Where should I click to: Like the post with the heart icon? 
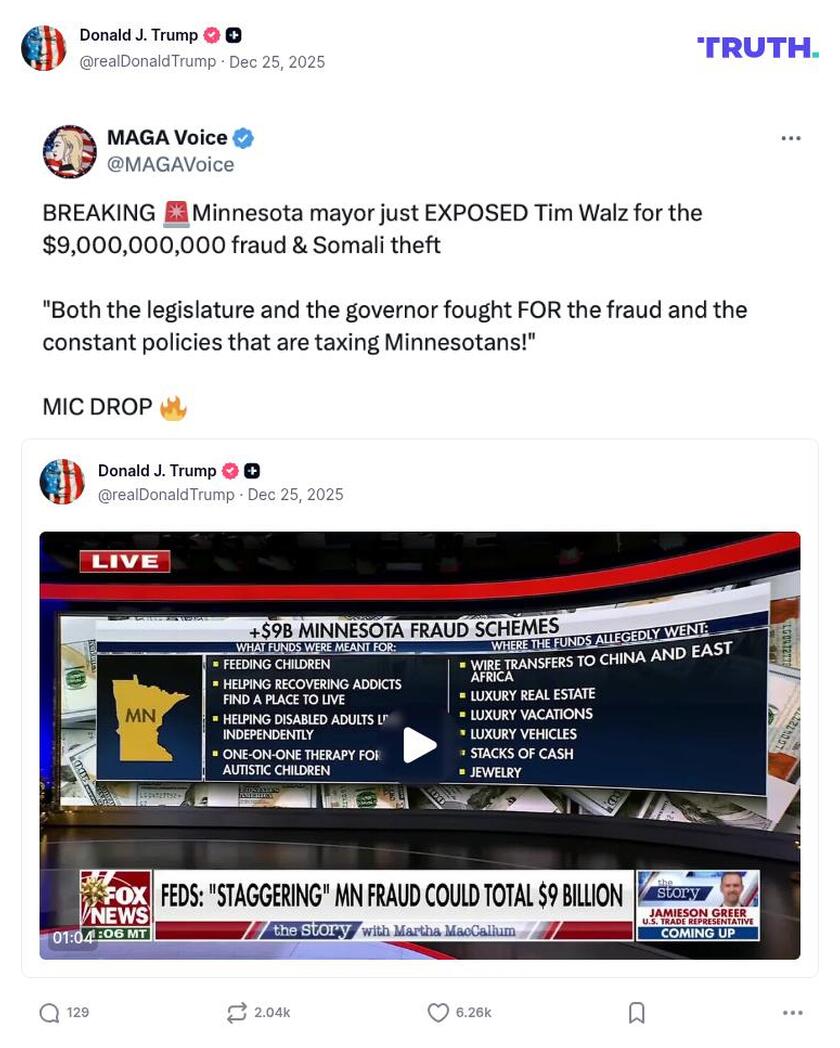[438, 1013]
